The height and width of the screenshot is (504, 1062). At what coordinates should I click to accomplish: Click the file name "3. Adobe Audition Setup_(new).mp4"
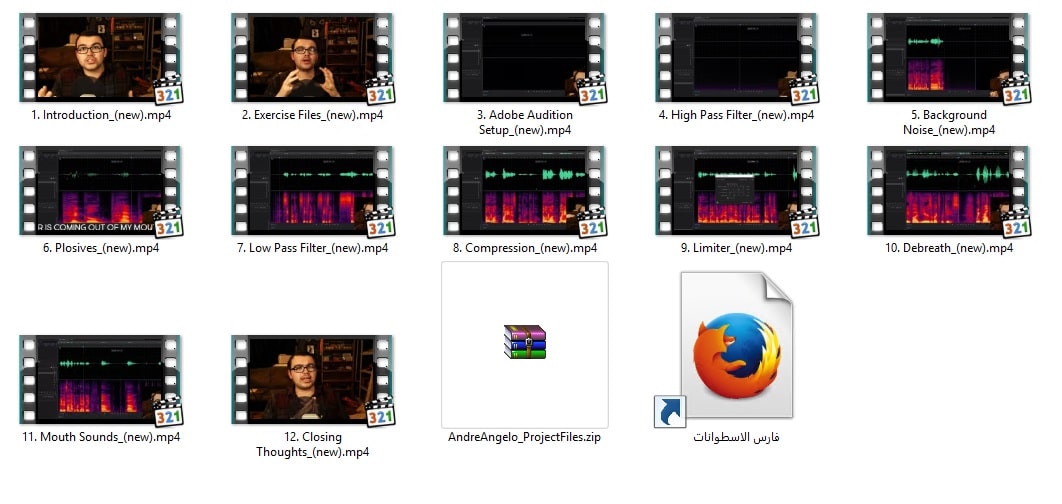tap(525, 122)
